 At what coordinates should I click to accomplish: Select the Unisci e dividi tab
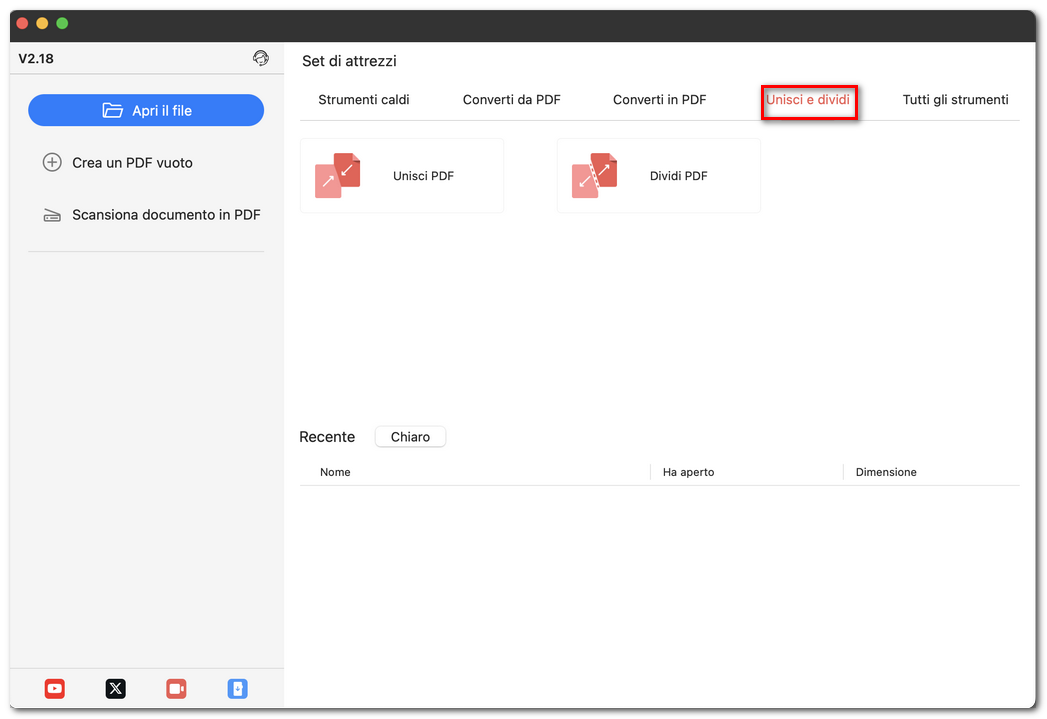[808, 100]
